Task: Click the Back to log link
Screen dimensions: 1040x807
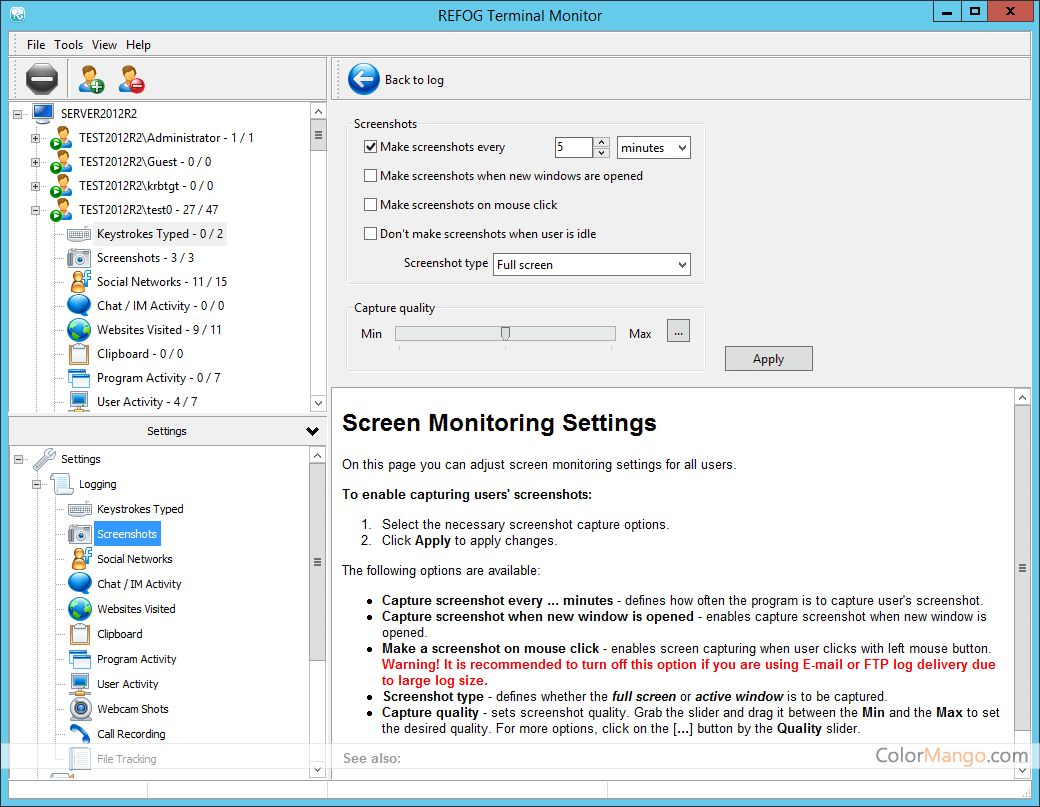Action: coord(414,80)
